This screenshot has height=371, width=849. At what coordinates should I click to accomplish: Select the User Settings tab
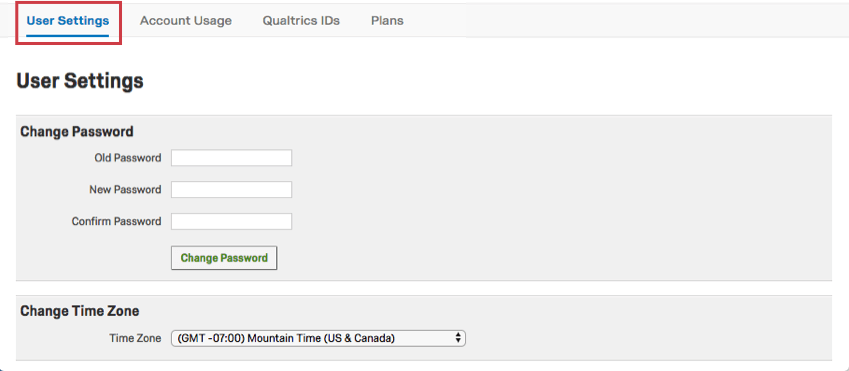tap(68, 22)
